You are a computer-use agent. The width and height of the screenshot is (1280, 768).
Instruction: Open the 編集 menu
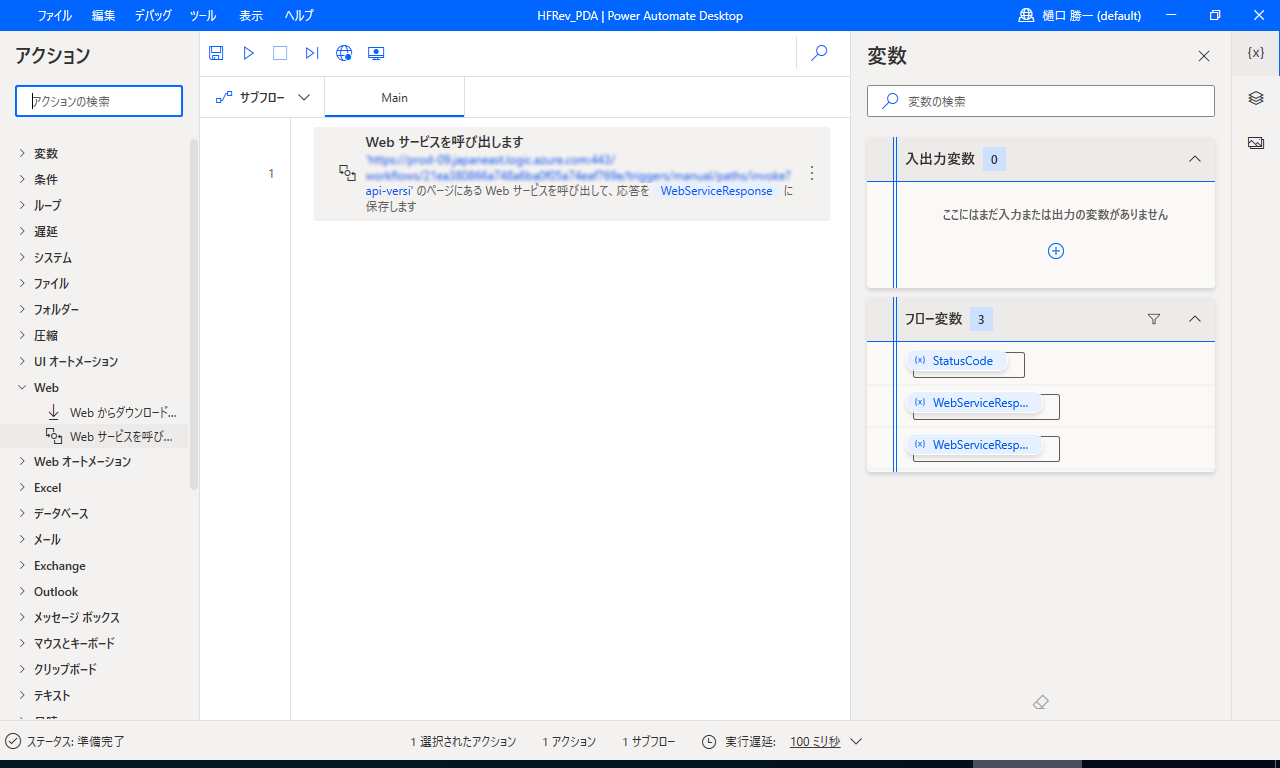point(103,15)
